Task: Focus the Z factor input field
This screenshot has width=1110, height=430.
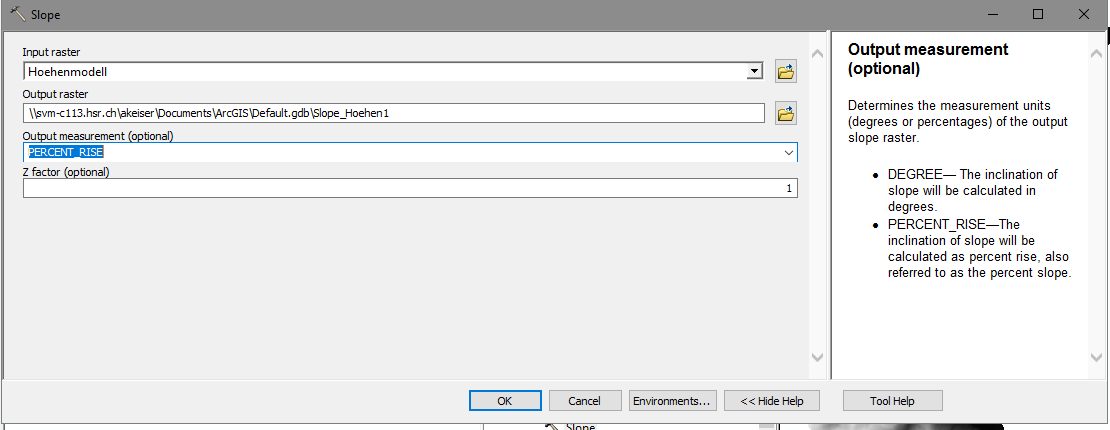Action: (410, 188)
